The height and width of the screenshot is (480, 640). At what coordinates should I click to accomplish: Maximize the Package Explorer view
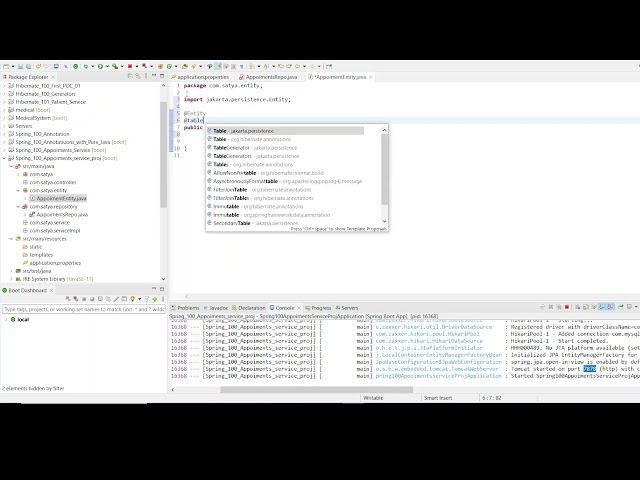(162, 76)
